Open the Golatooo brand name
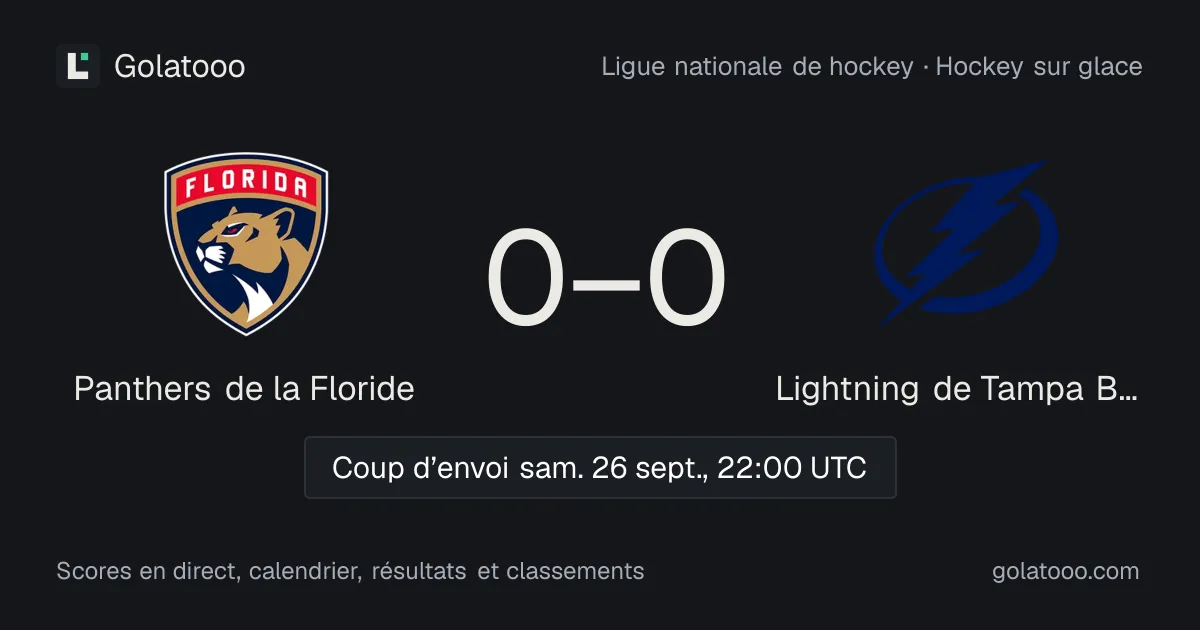 click(x=180, y=67)
